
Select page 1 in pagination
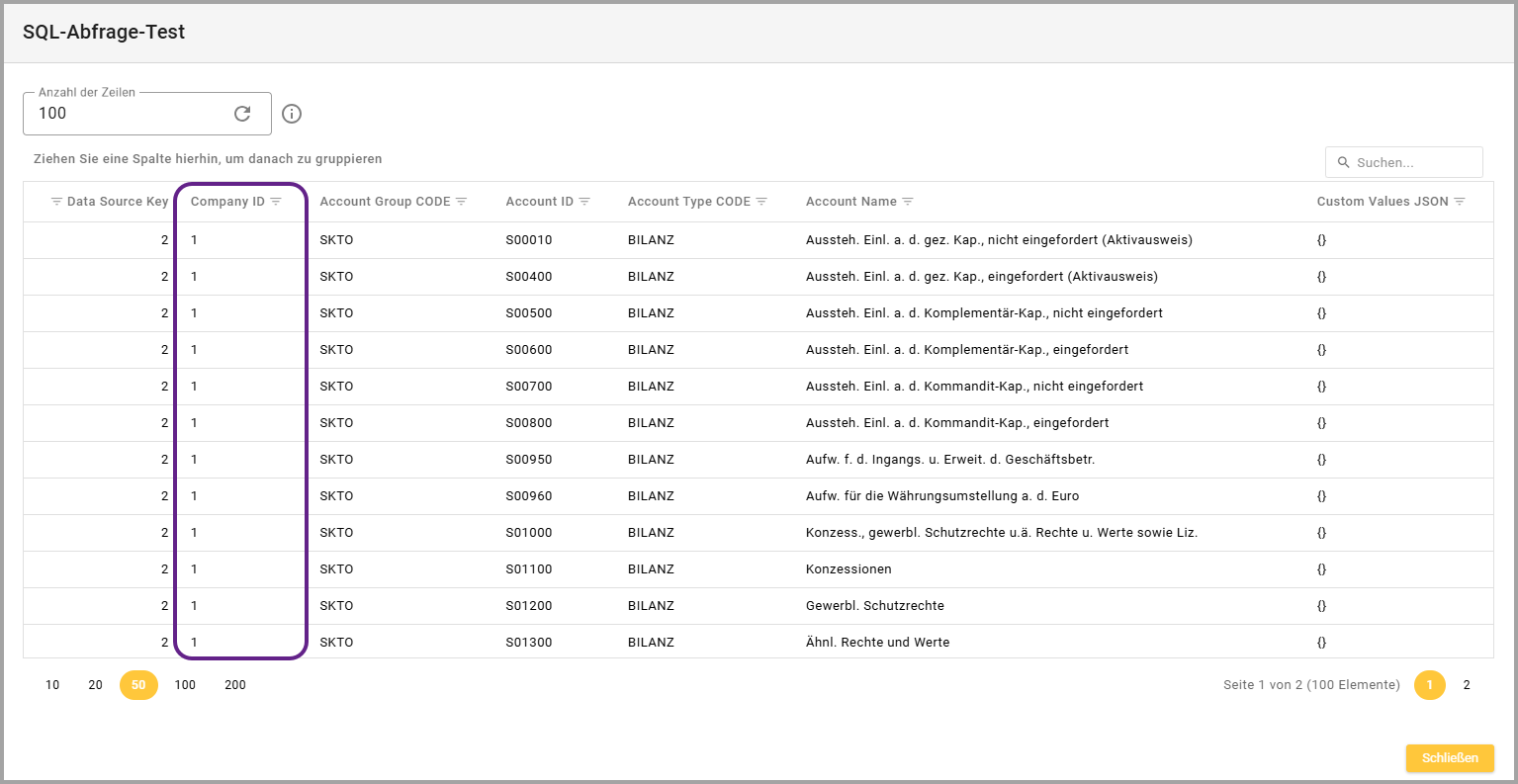(1429, 685)
